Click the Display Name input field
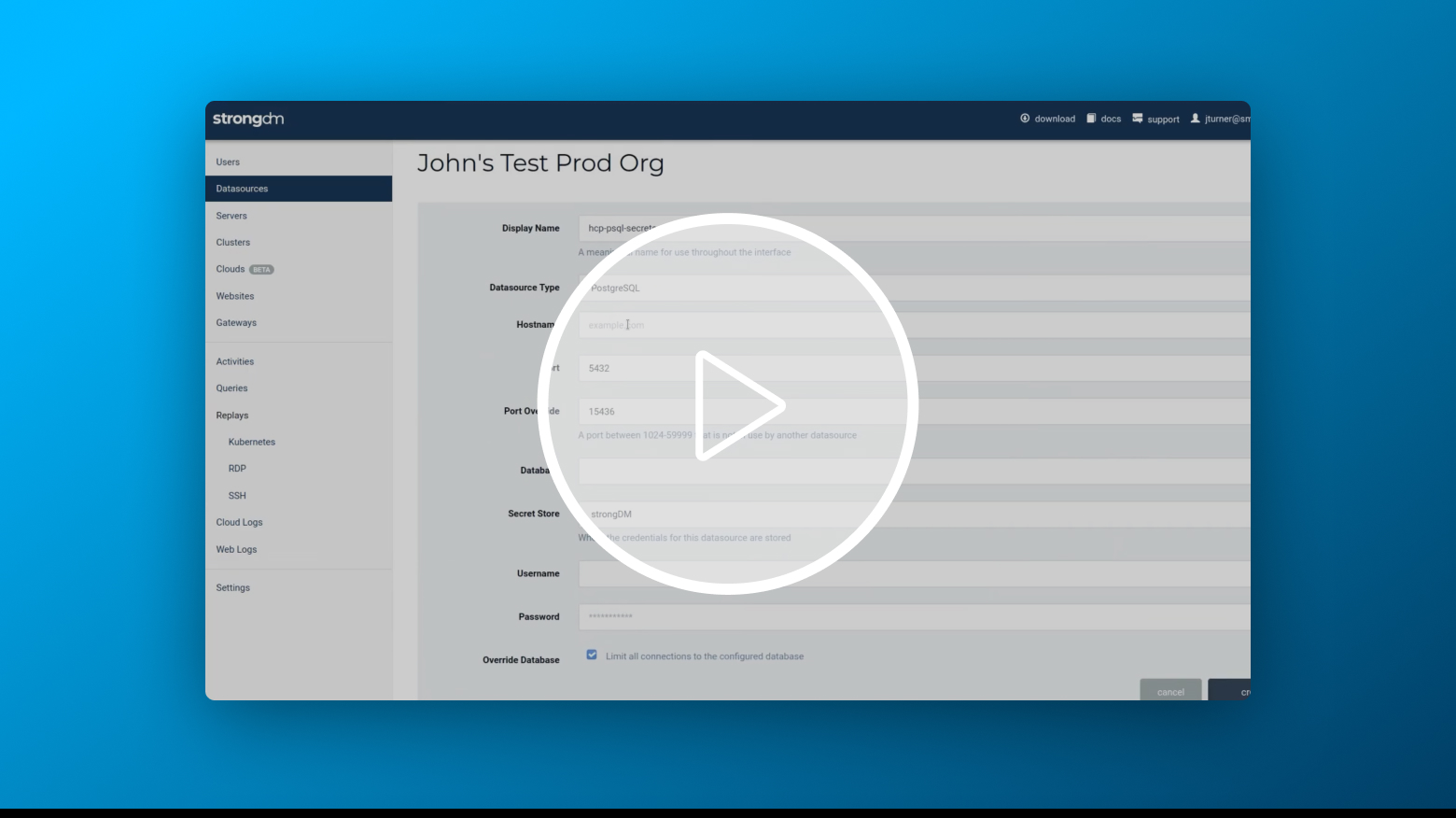This screenshot has height=818, width=1456. [915, 228]
